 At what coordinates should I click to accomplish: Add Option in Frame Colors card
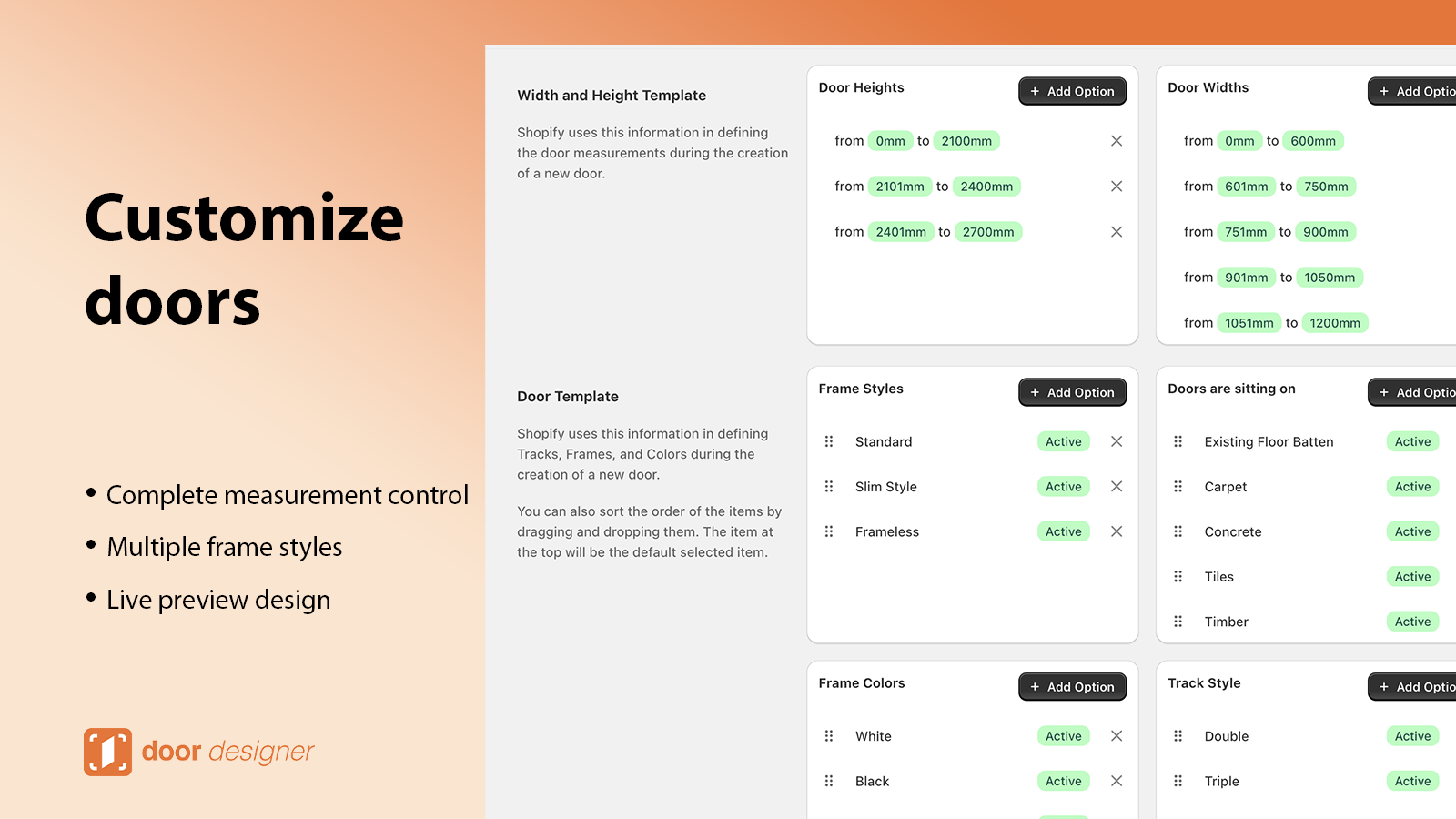(x=1072, y=687)
